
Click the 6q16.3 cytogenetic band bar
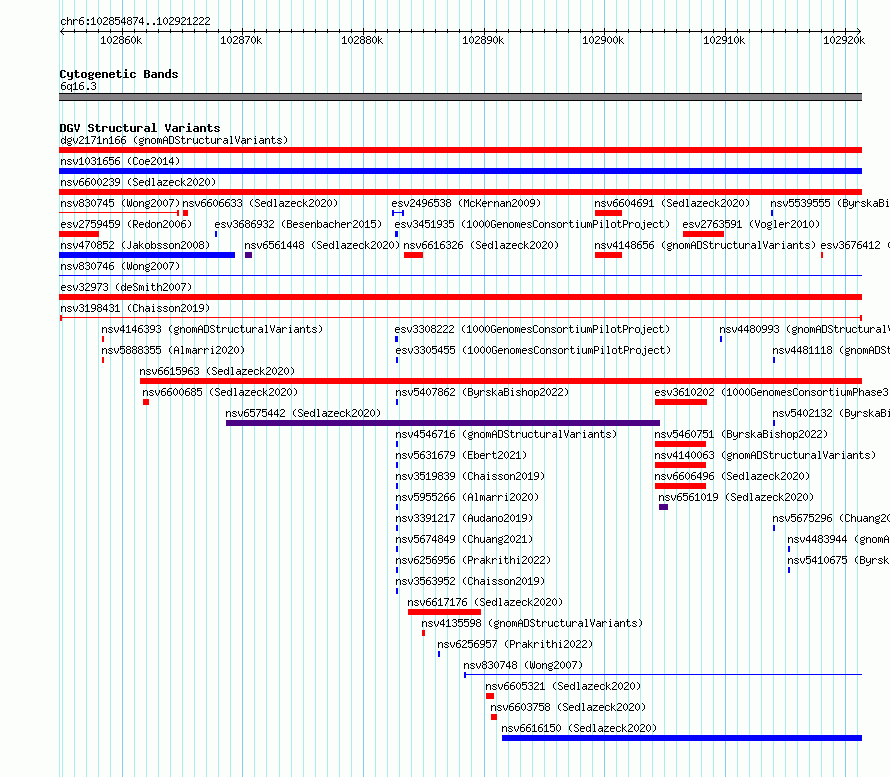[x=460, y=97]
